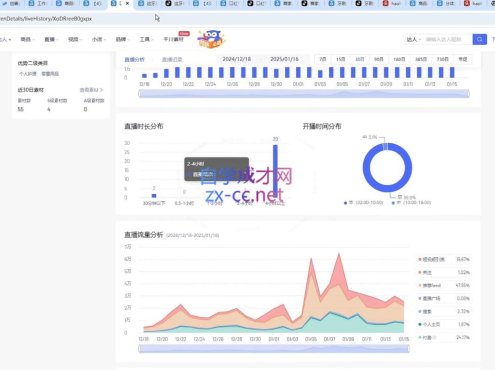Click the 30分钟以下 duration bar
The width and height of the screenshot is (495, 370).
(154, 196)
